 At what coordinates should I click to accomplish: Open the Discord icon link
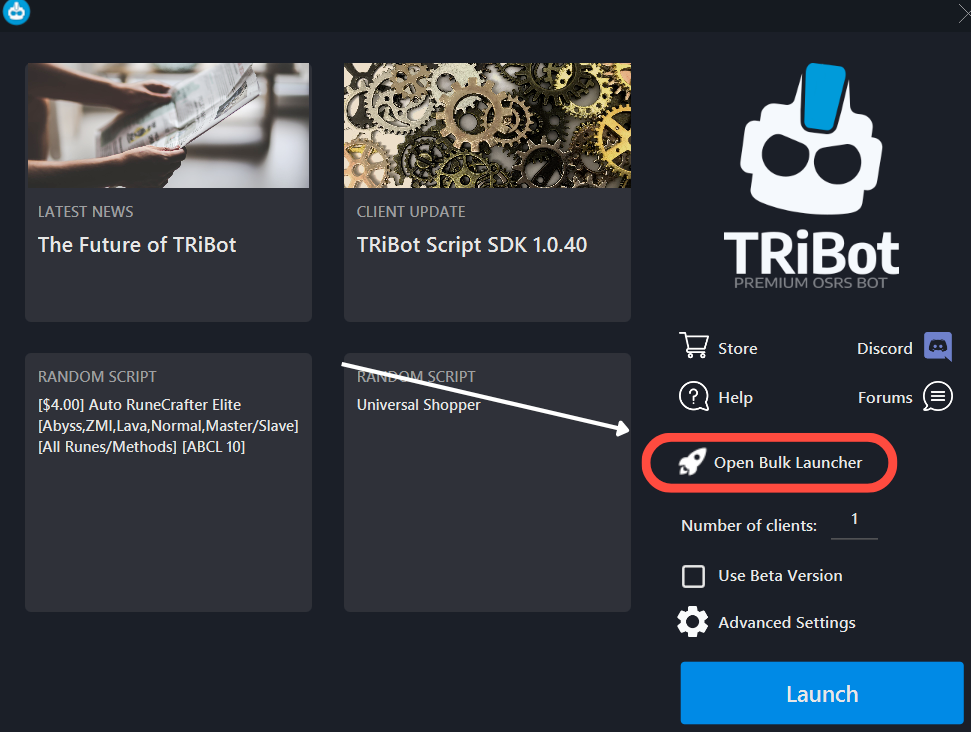pyautogui.click(x=938, y=346)
